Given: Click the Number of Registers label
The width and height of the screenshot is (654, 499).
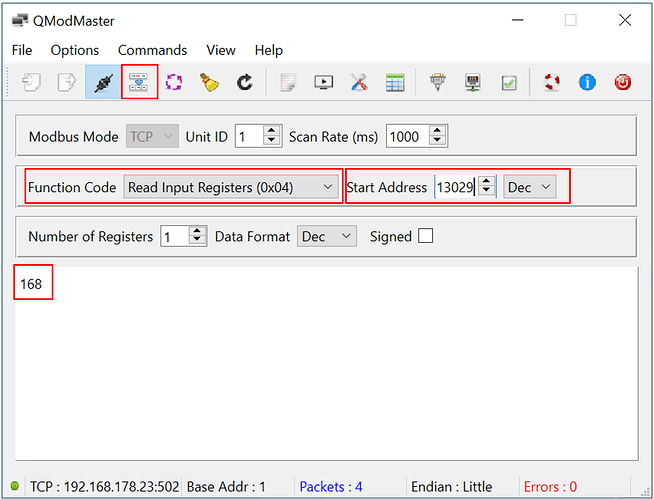Looking at the screenshot, I should tap(91, 236).
